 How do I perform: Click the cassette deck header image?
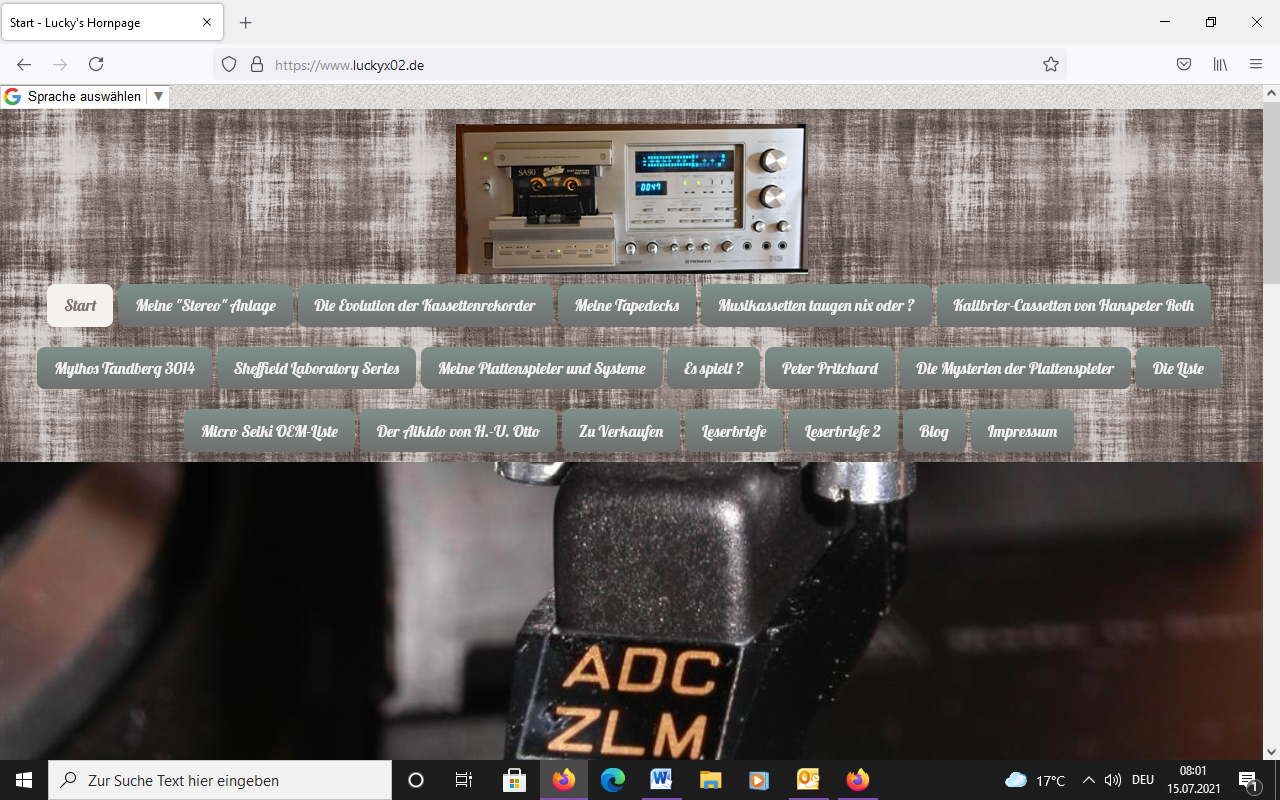(x=631, y=198)
